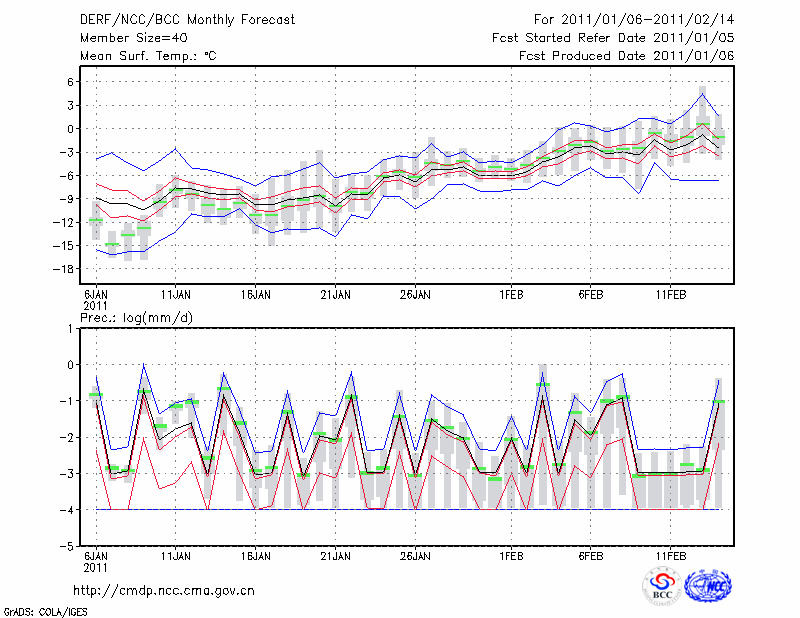Click 21JAN on the precipitation chart axis

tap(335, 556)
